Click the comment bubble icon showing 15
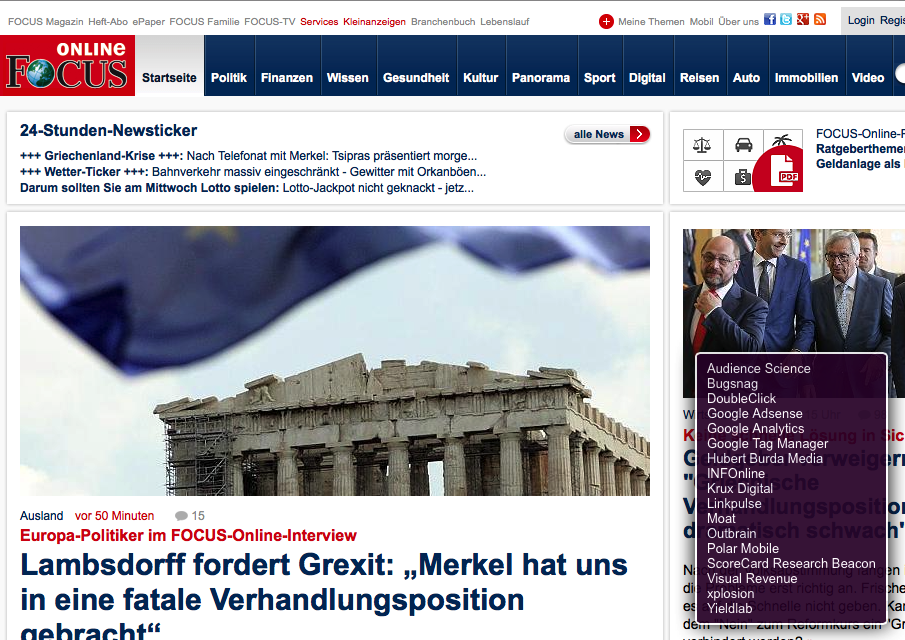Screen dimensions: 905x640 coord(181,516)
